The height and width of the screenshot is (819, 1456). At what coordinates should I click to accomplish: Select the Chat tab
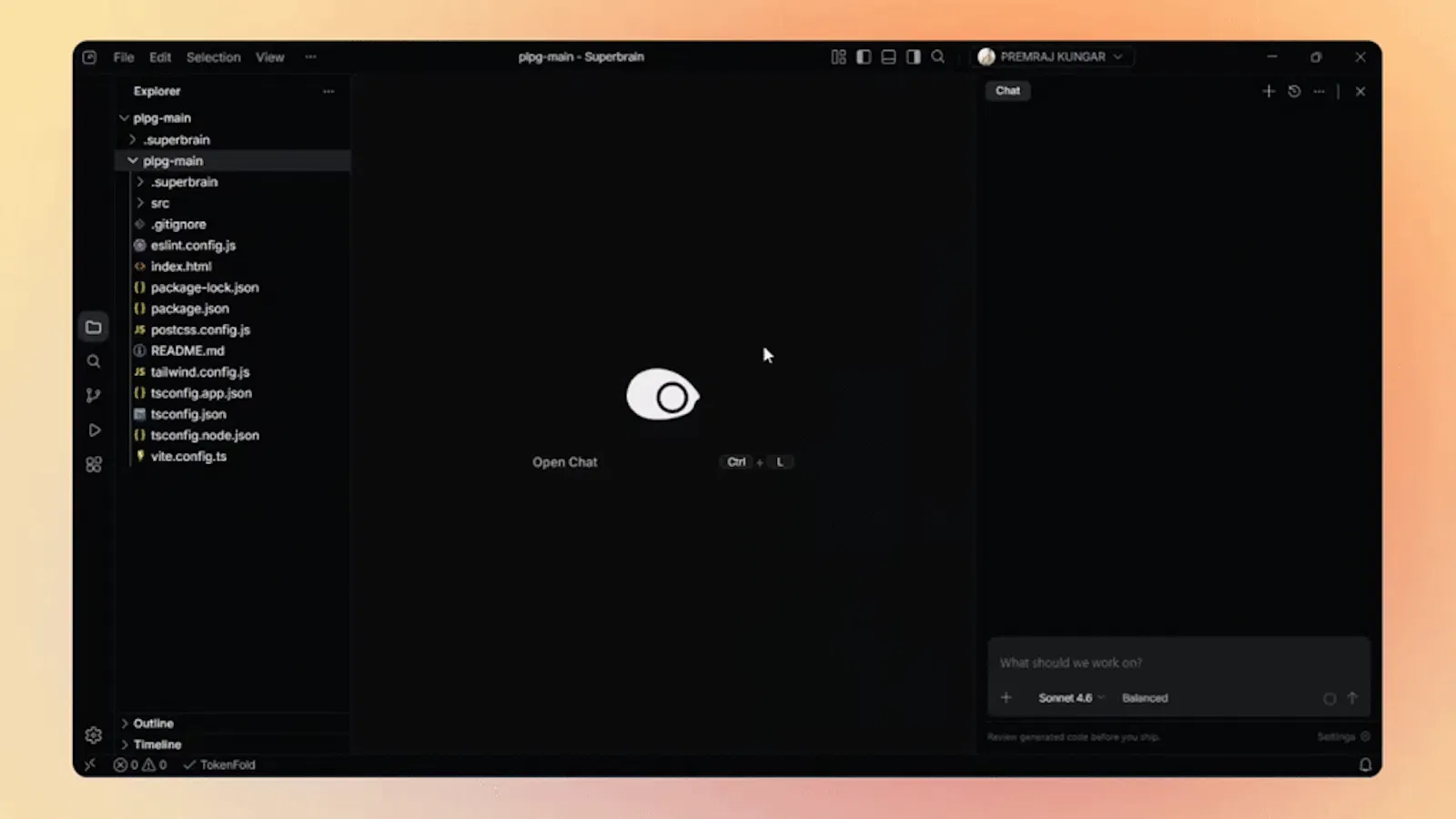[1007, 90]
